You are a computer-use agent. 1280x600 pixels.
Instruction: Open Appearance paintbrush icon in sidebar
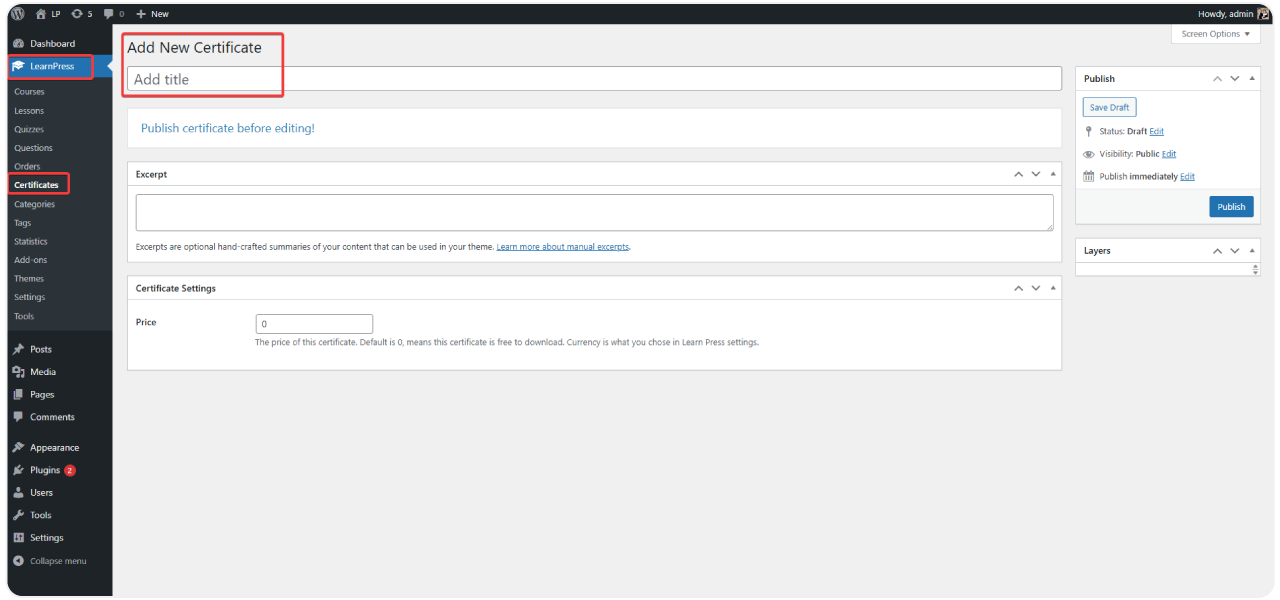click(x=18, y=448)
